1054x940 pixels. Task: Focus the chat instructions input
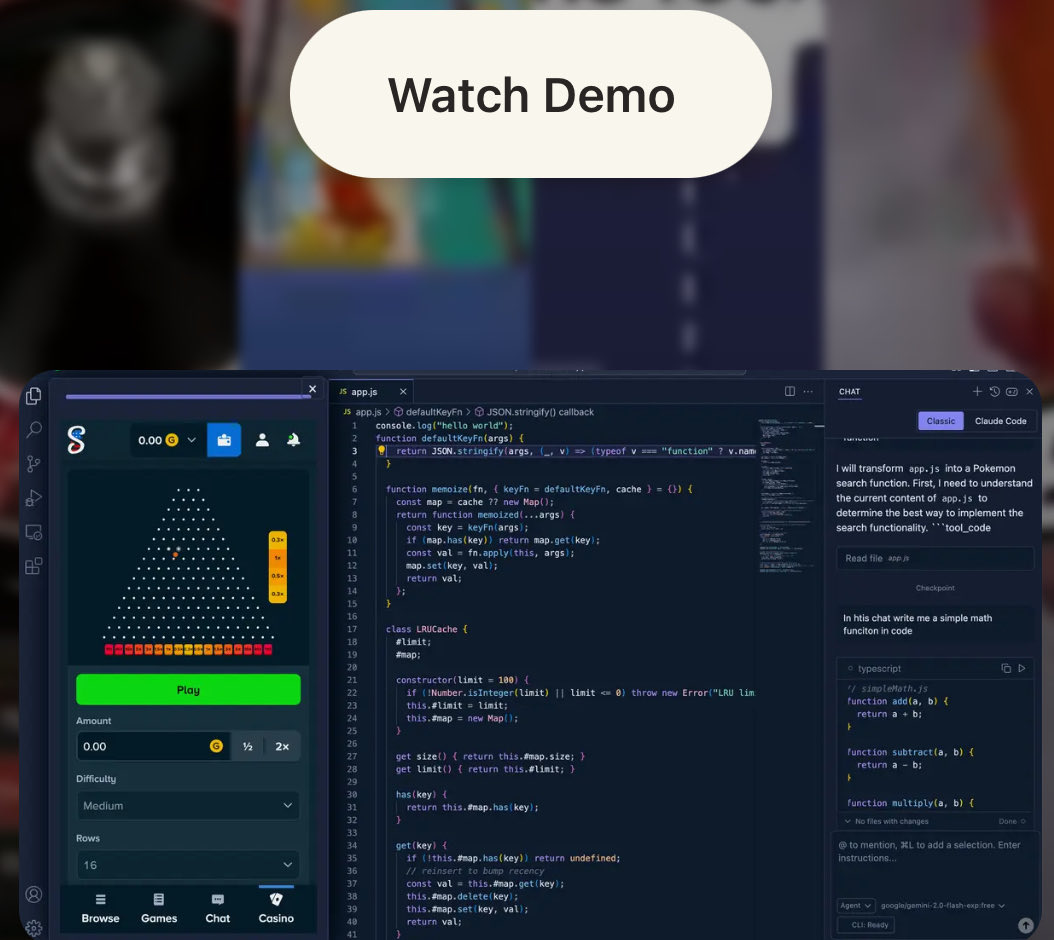[934, 864]
